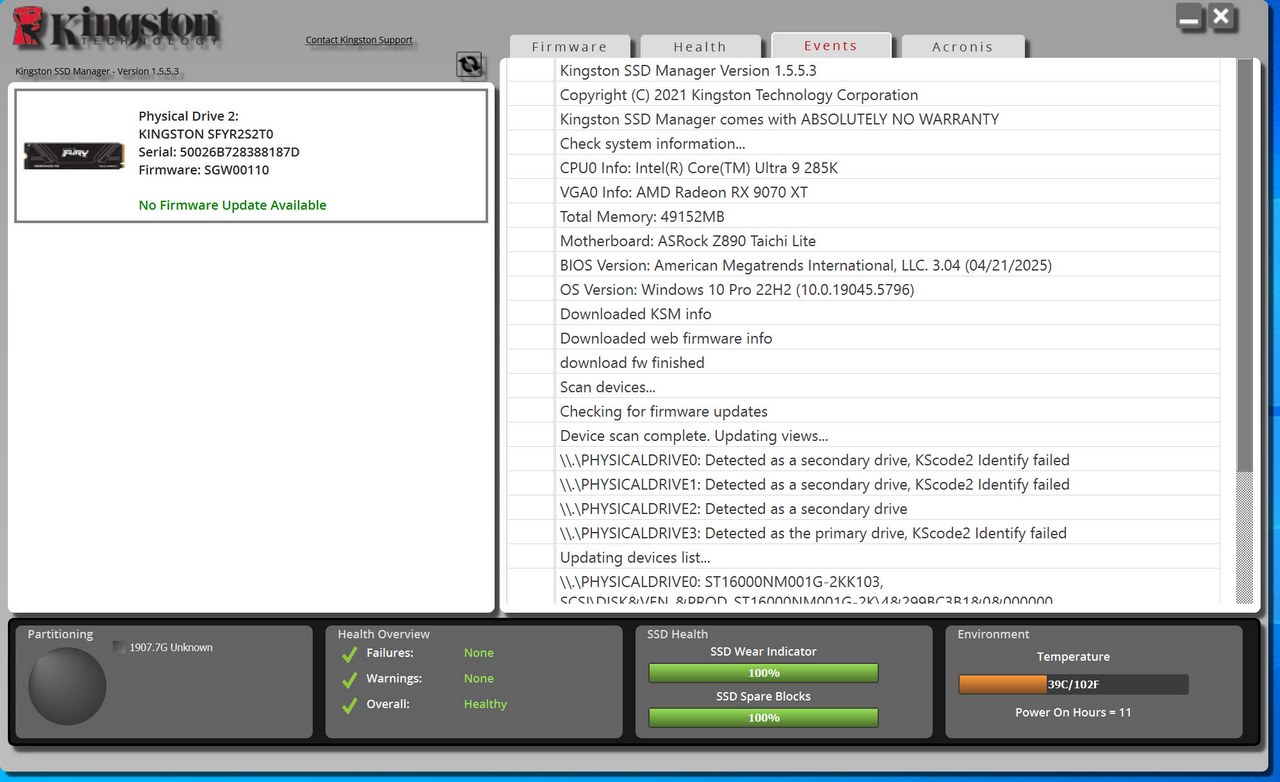Screen dimensions: 1280x782
Task: Click the Warnings green checkmark icon
Action: coord(349,680)
